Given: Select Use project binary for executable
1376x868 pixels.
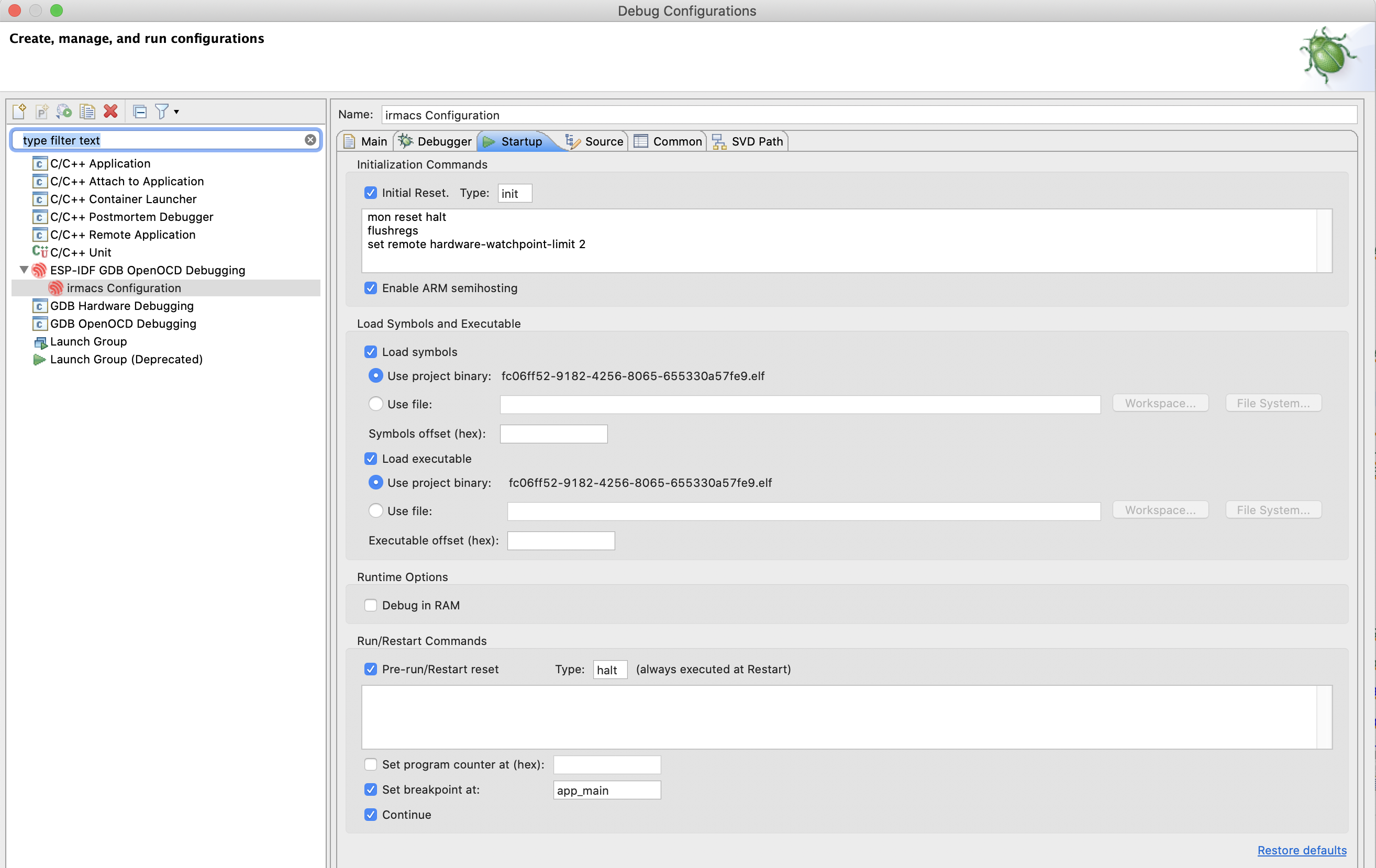Looking at the screenshot, I should tap(375, 482).
